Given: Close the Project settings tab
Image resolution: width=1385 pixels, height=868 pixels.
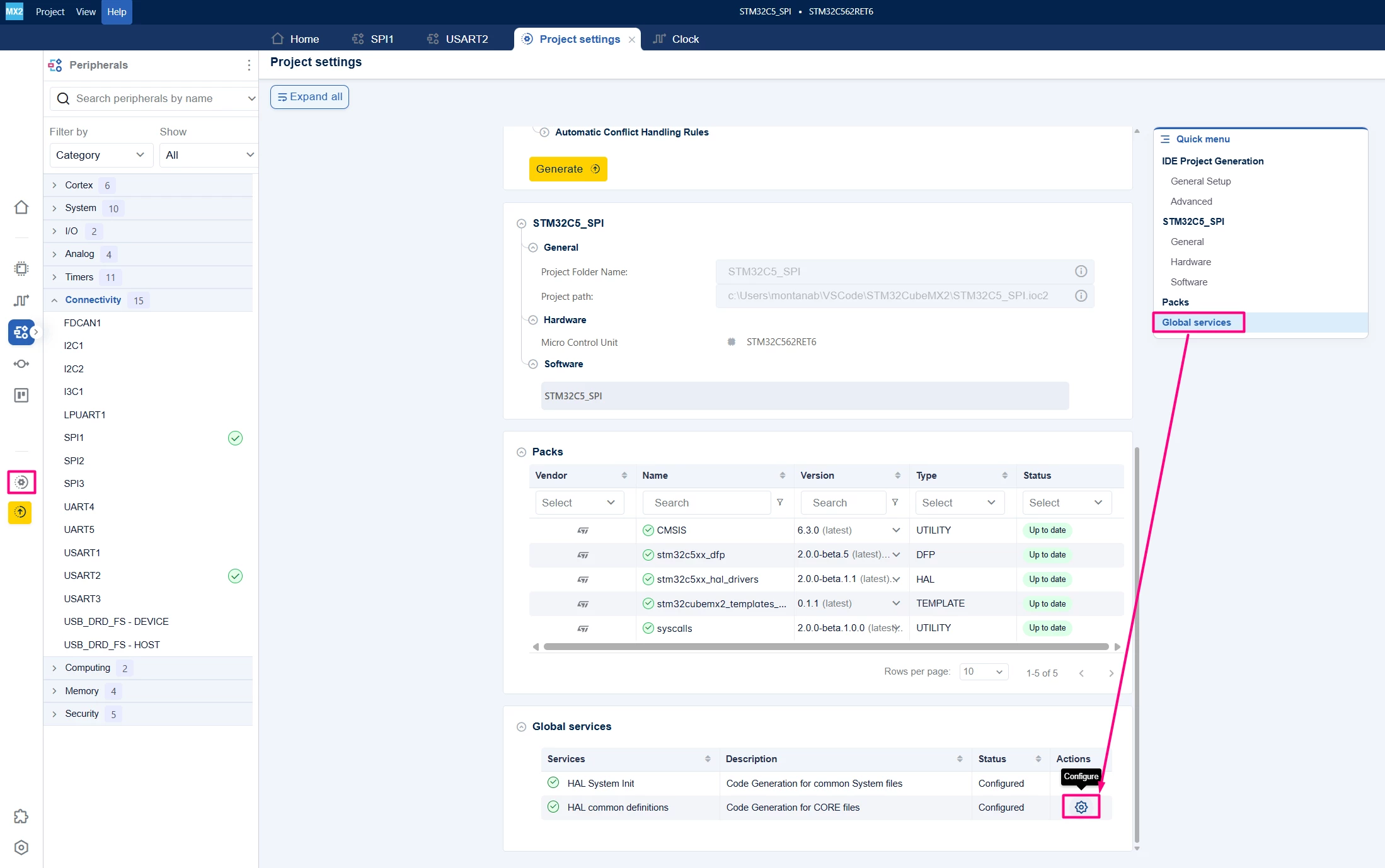Looking at the screenshot, I should tap(631, 40).
